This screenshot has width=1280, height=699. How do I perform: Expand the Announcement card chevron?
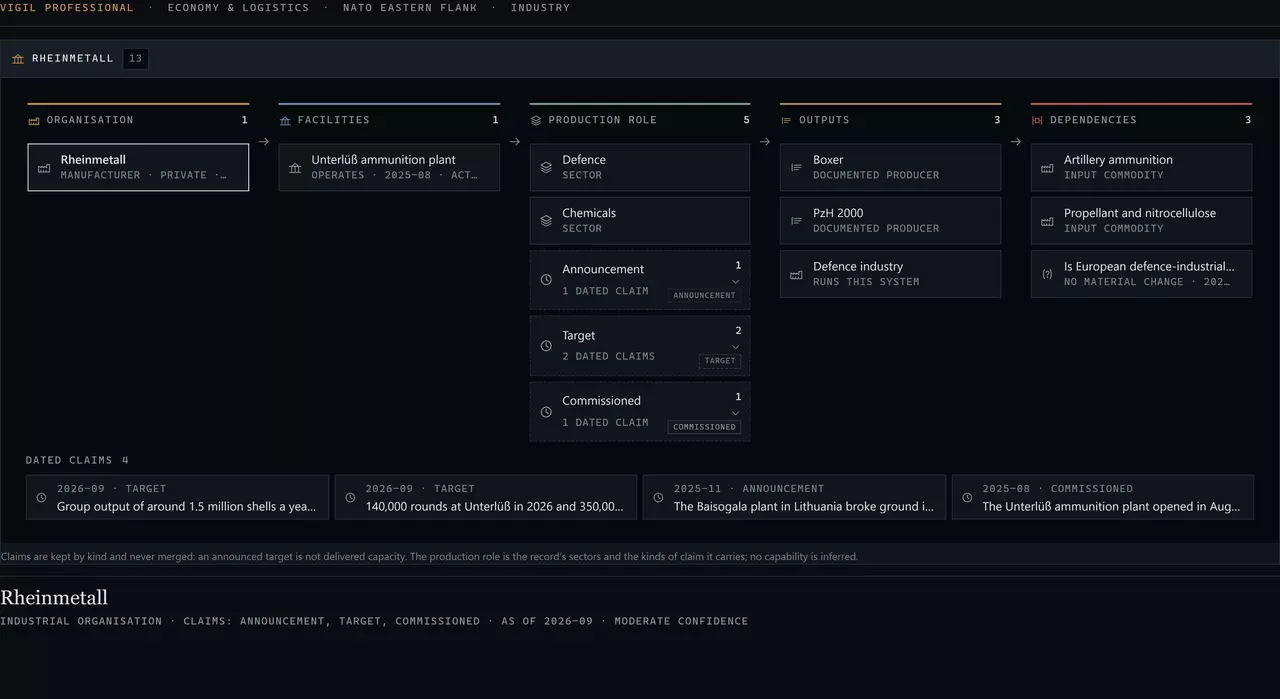click(736, 282)
